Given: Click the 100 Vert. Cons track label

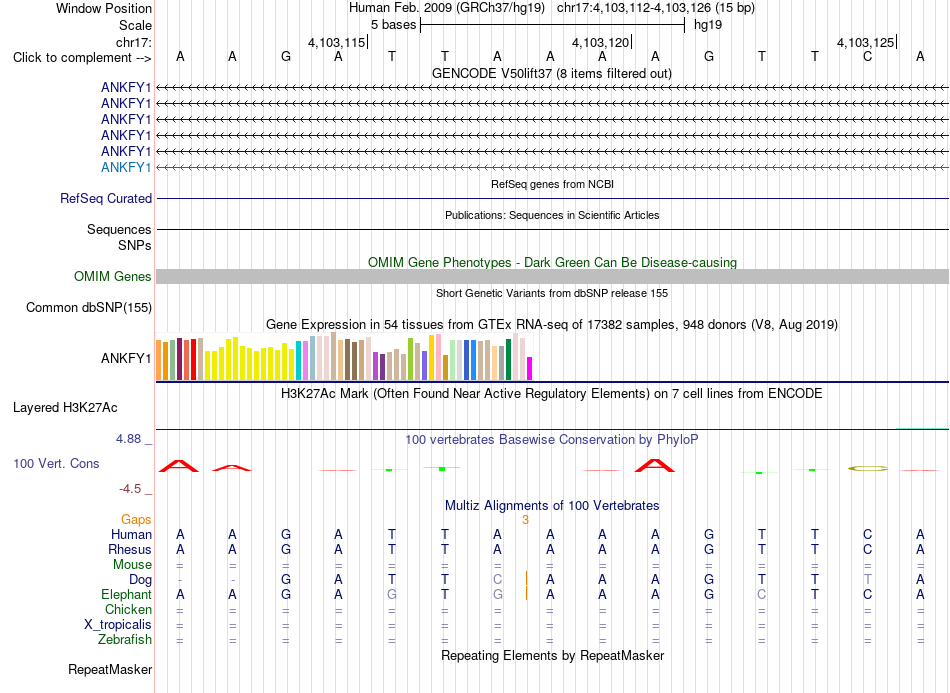Looking at the screenshot, I should [x=56, y=463].
